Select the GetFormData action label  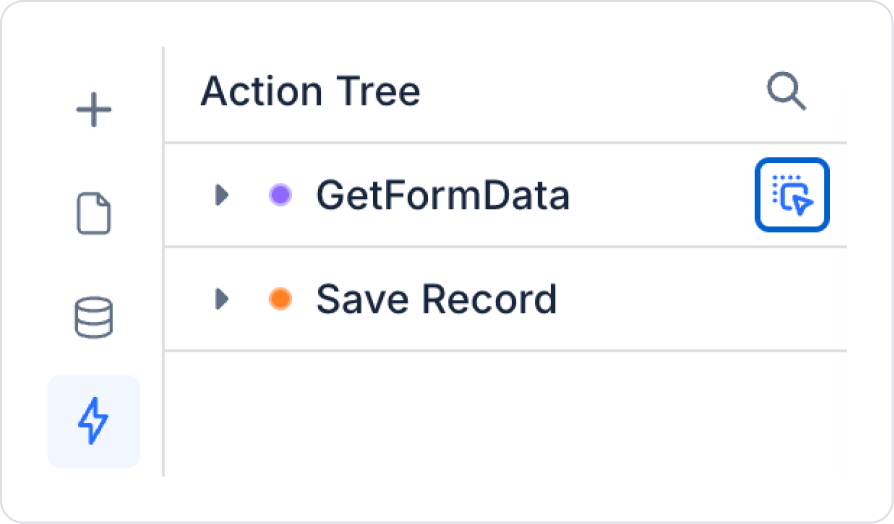click(x=442, y=195)
